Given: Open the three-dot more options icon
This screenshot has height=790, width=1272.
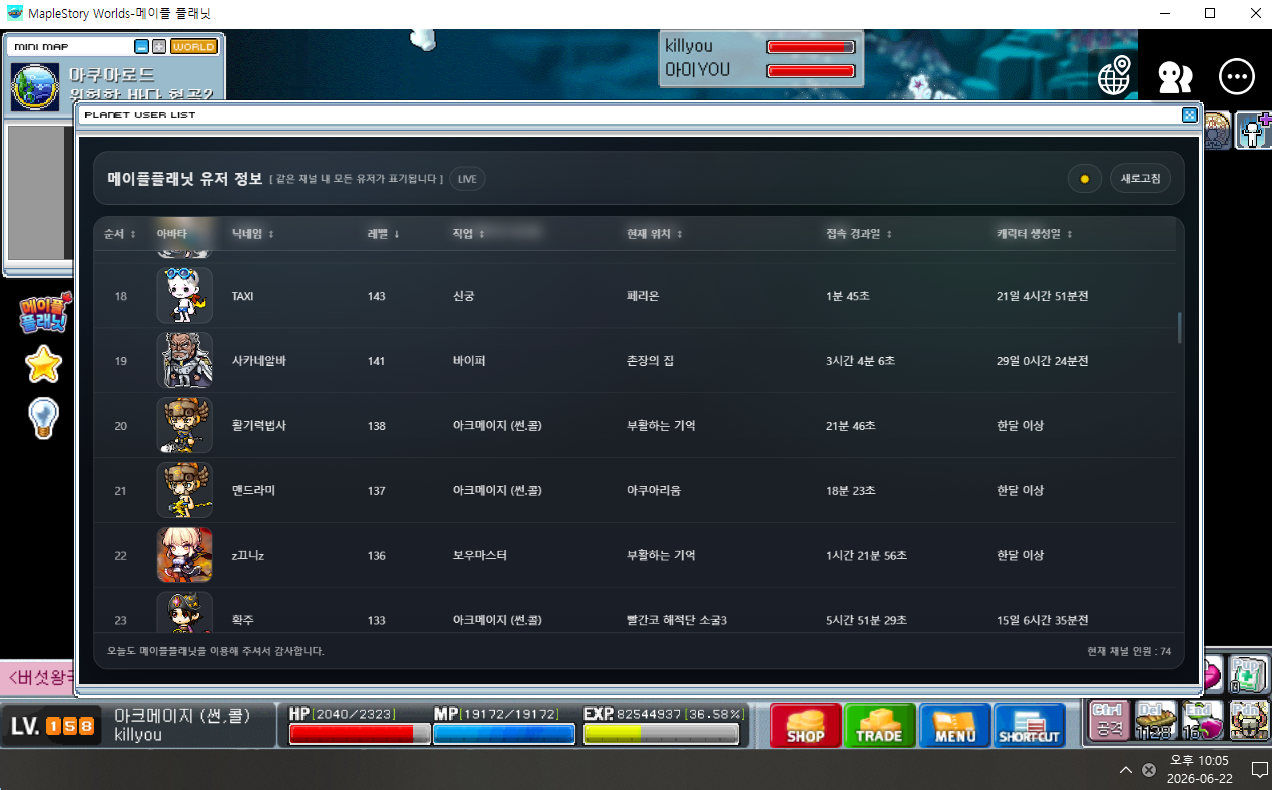Looking at the screenshot, I should [x=1237, y=76].
